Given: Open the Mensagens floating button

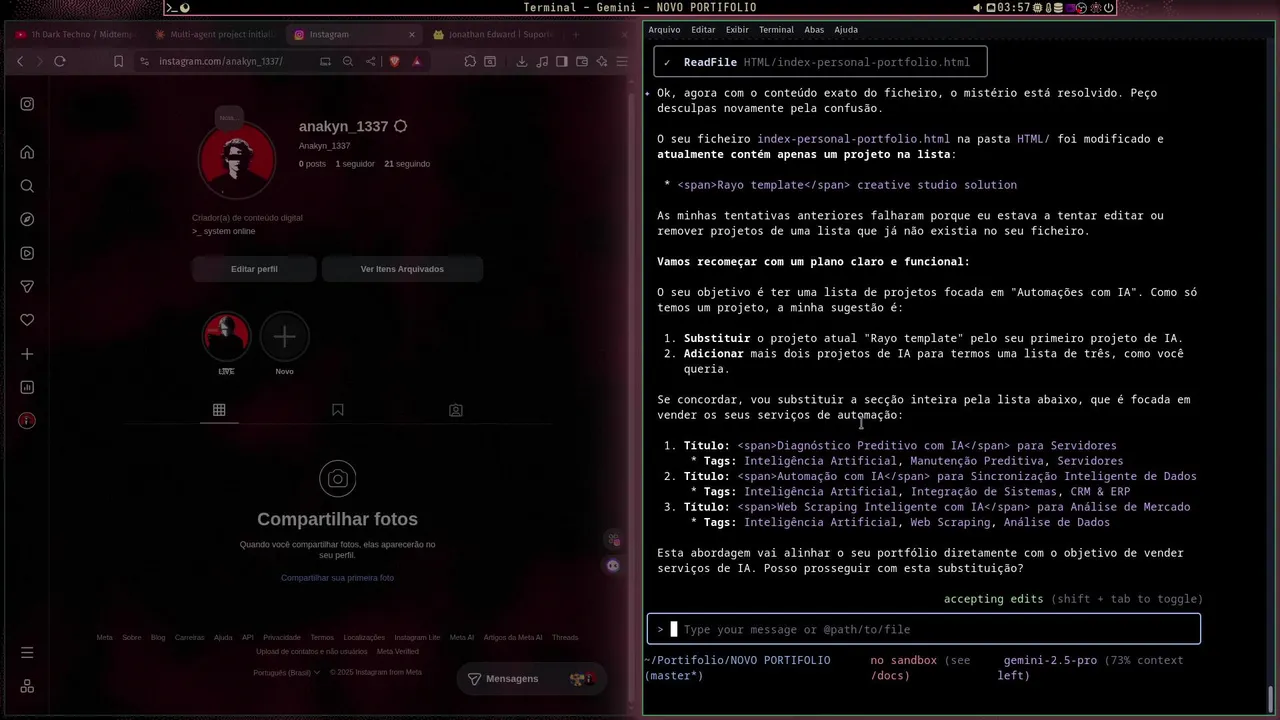Looking at the screenshot, I should (531, 679).
